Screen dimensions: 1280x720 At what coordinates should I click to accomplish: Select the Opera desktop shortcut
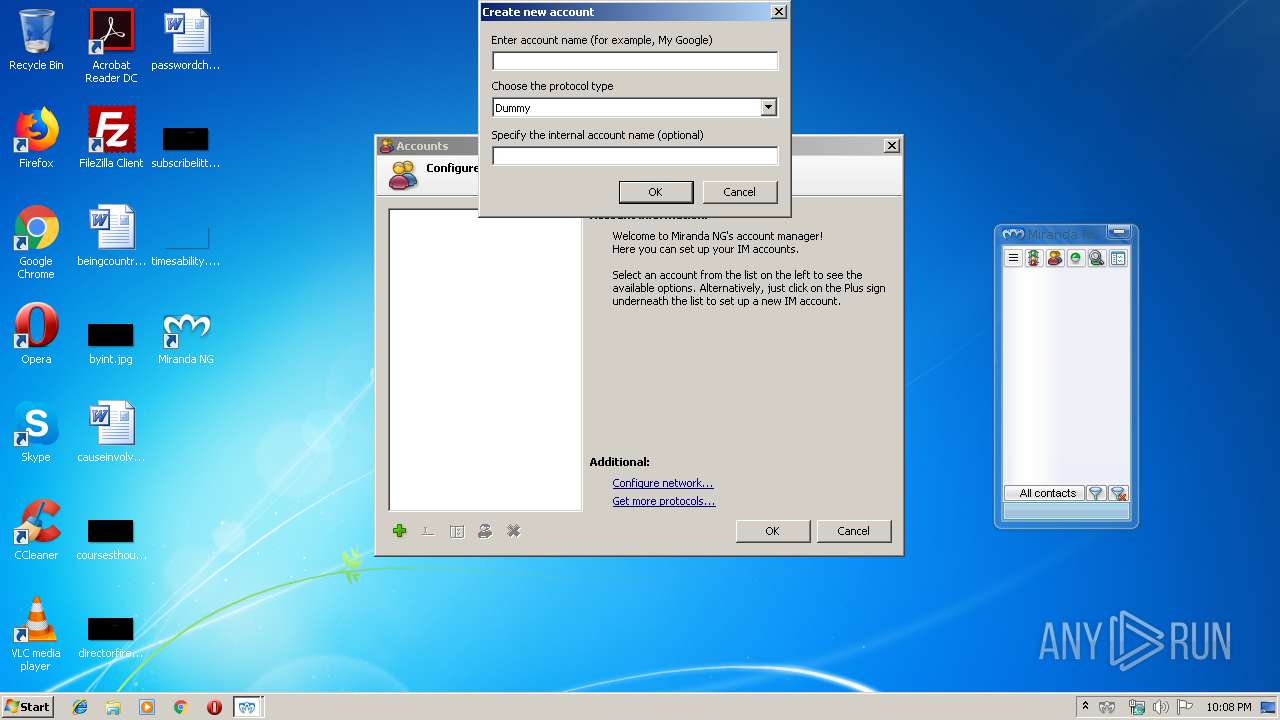[x=36, y=334]
